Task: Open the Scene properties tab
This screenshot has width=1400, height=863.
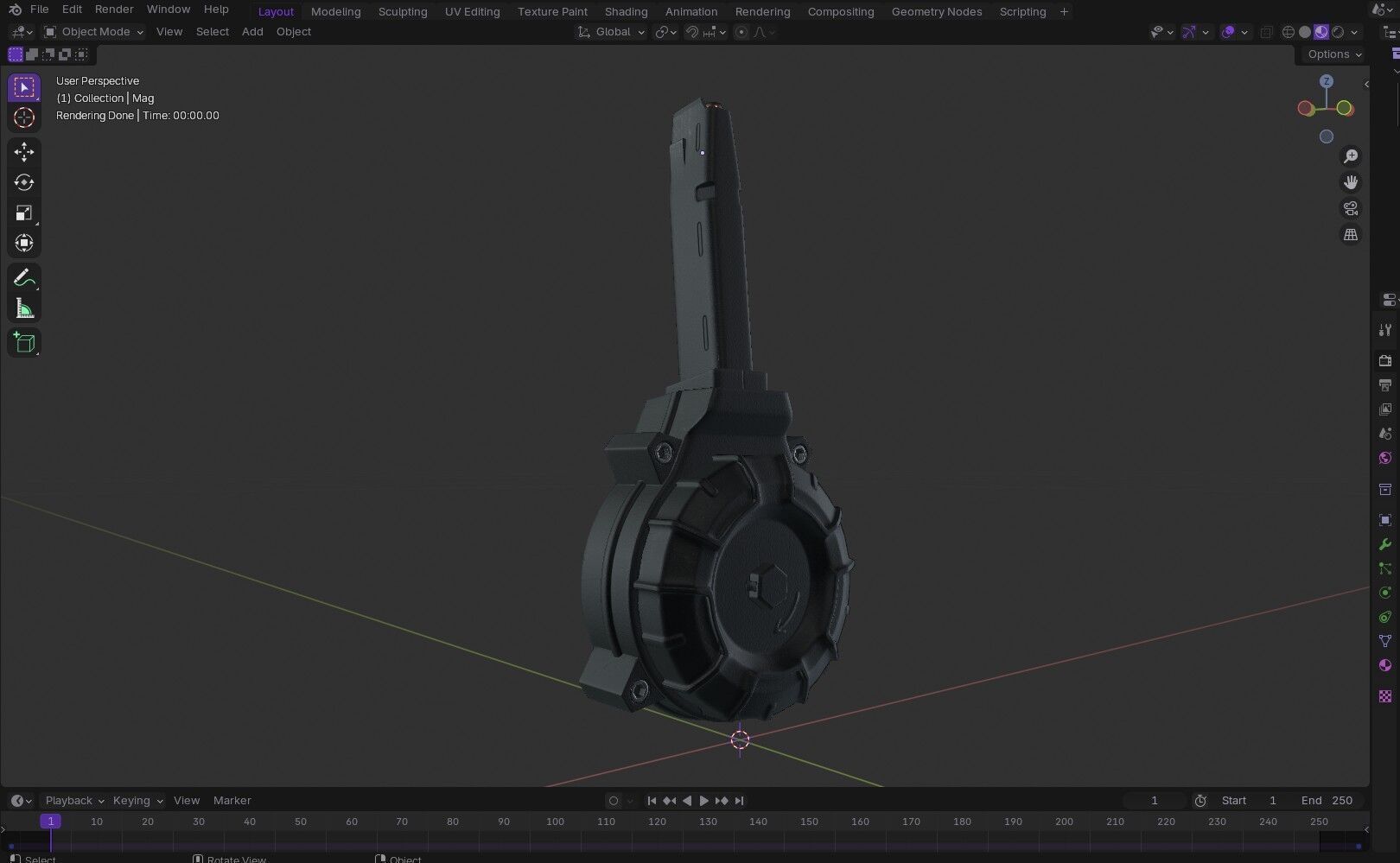Action: (x=1385, y=433)
